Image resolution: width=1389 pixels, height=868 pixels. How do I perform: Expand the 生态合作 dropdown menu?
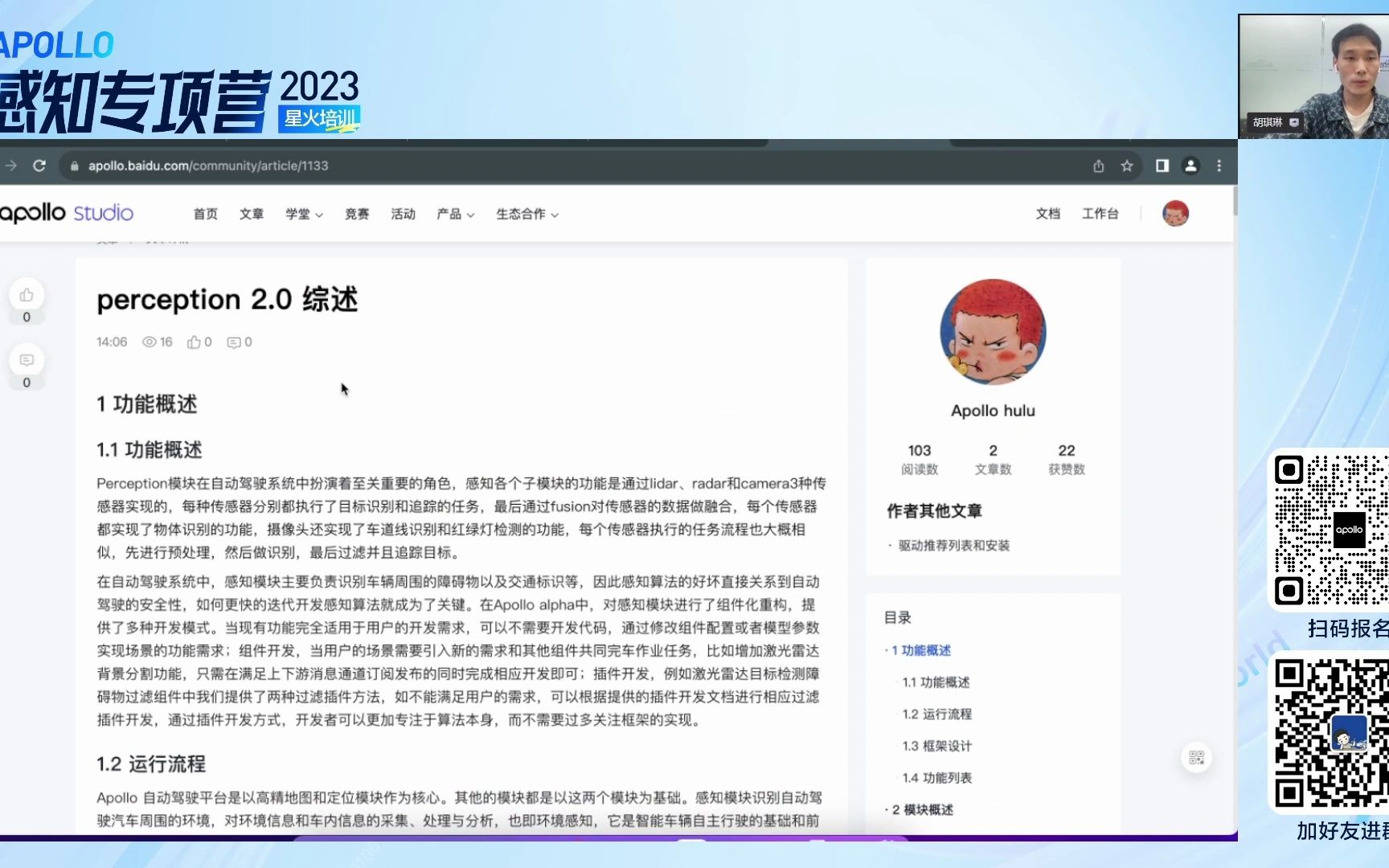527,214
